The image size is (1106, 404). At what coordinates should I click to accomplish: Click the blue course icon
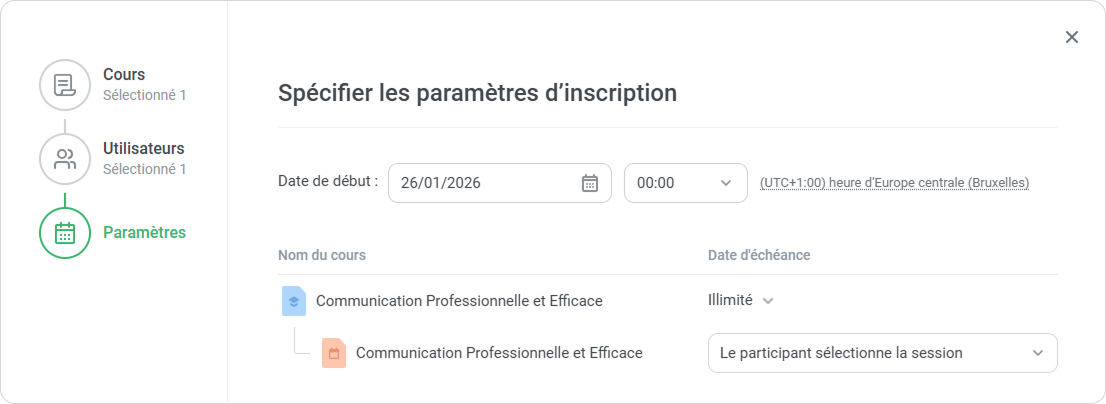click(x=293, y=300)
